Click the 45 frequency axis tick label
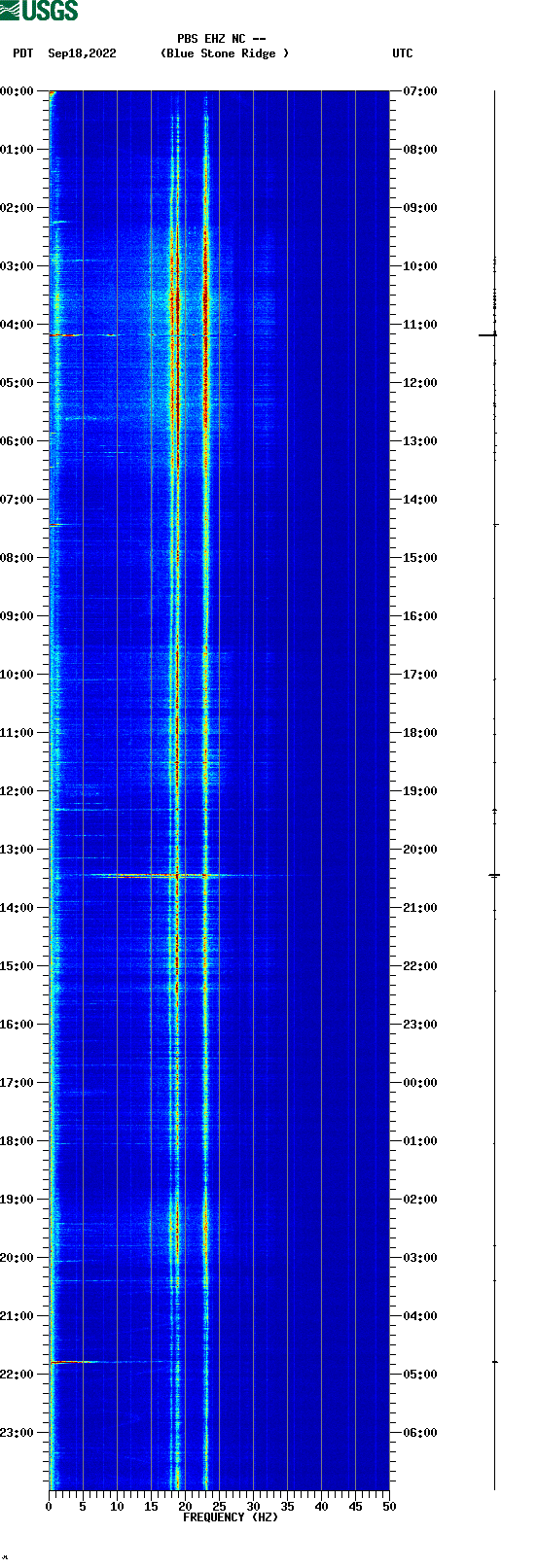This screenshot has height=1568, width=537. pos(355,1507)
